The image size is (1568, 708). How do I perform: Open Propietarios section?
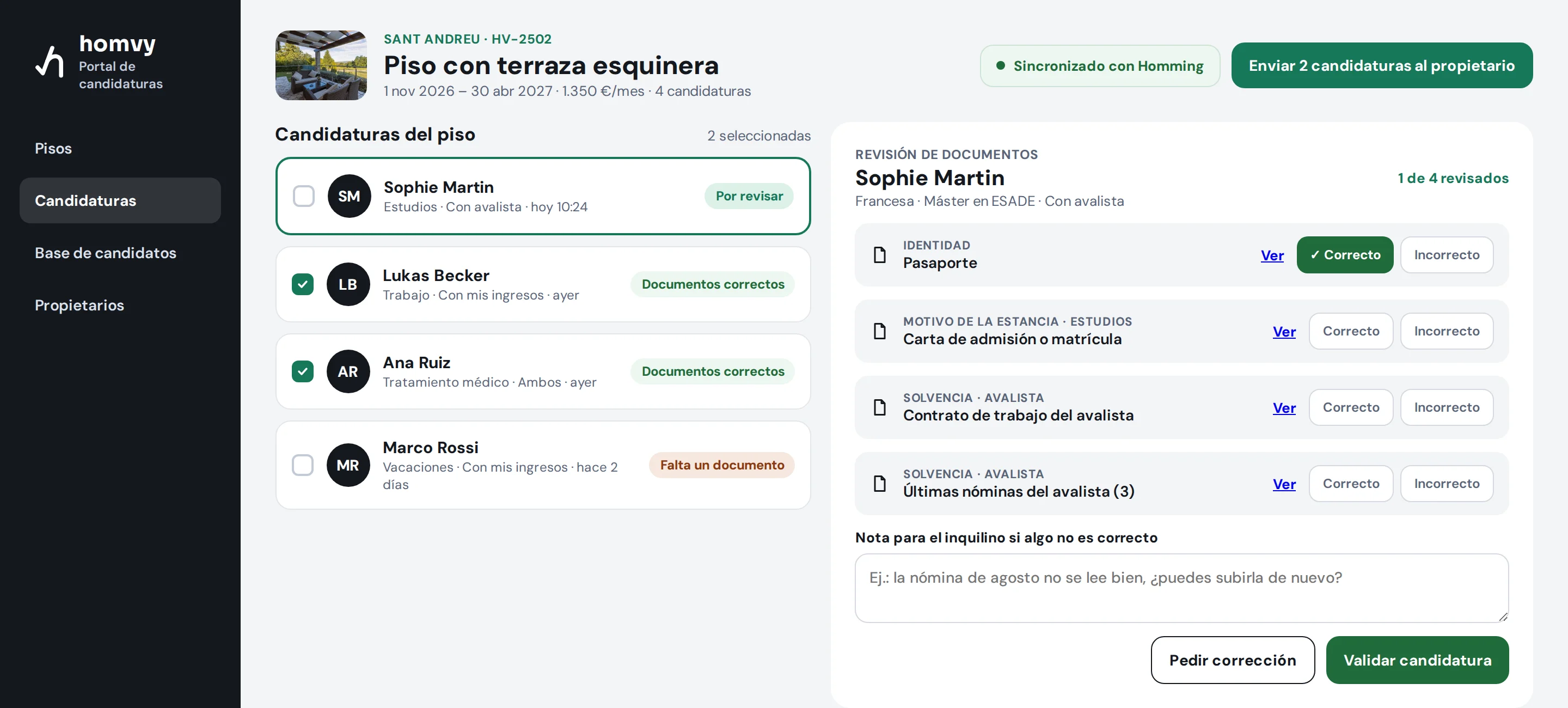(x=120, y=305)
